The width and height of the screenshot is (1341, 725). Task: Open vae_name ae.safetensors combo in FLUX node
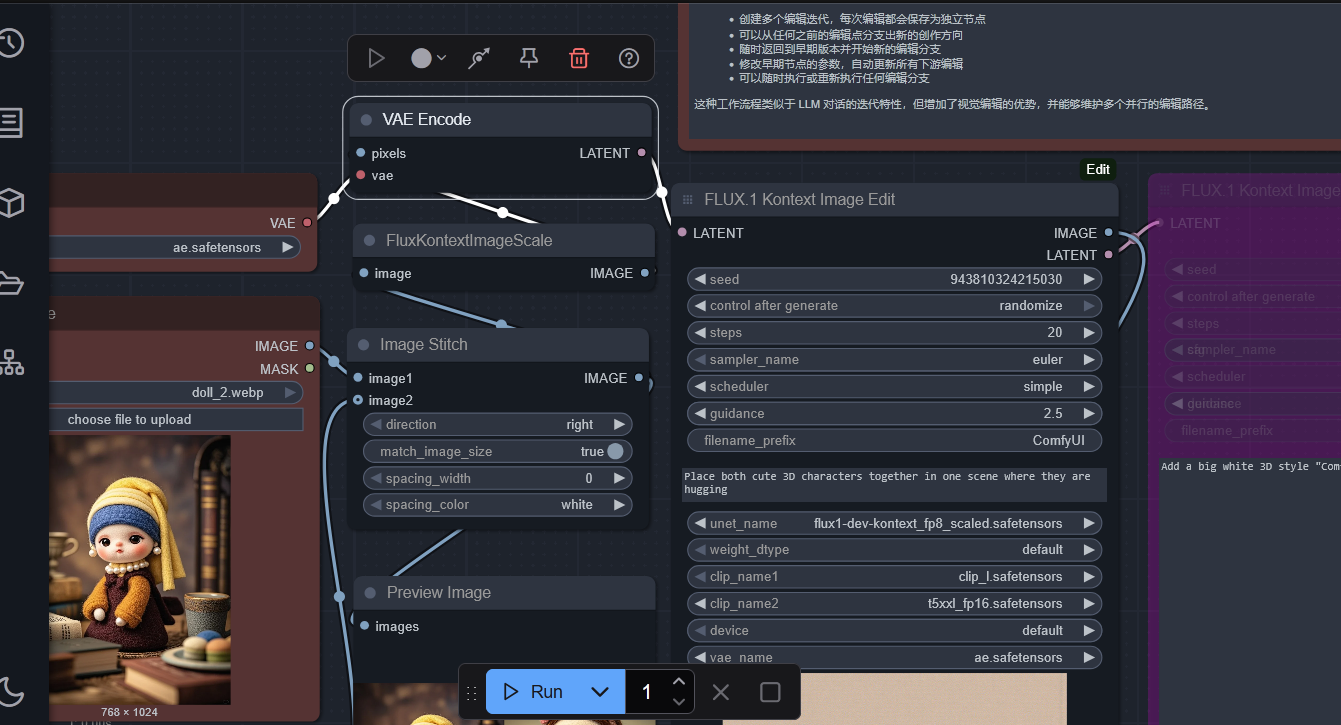(894, 657)
